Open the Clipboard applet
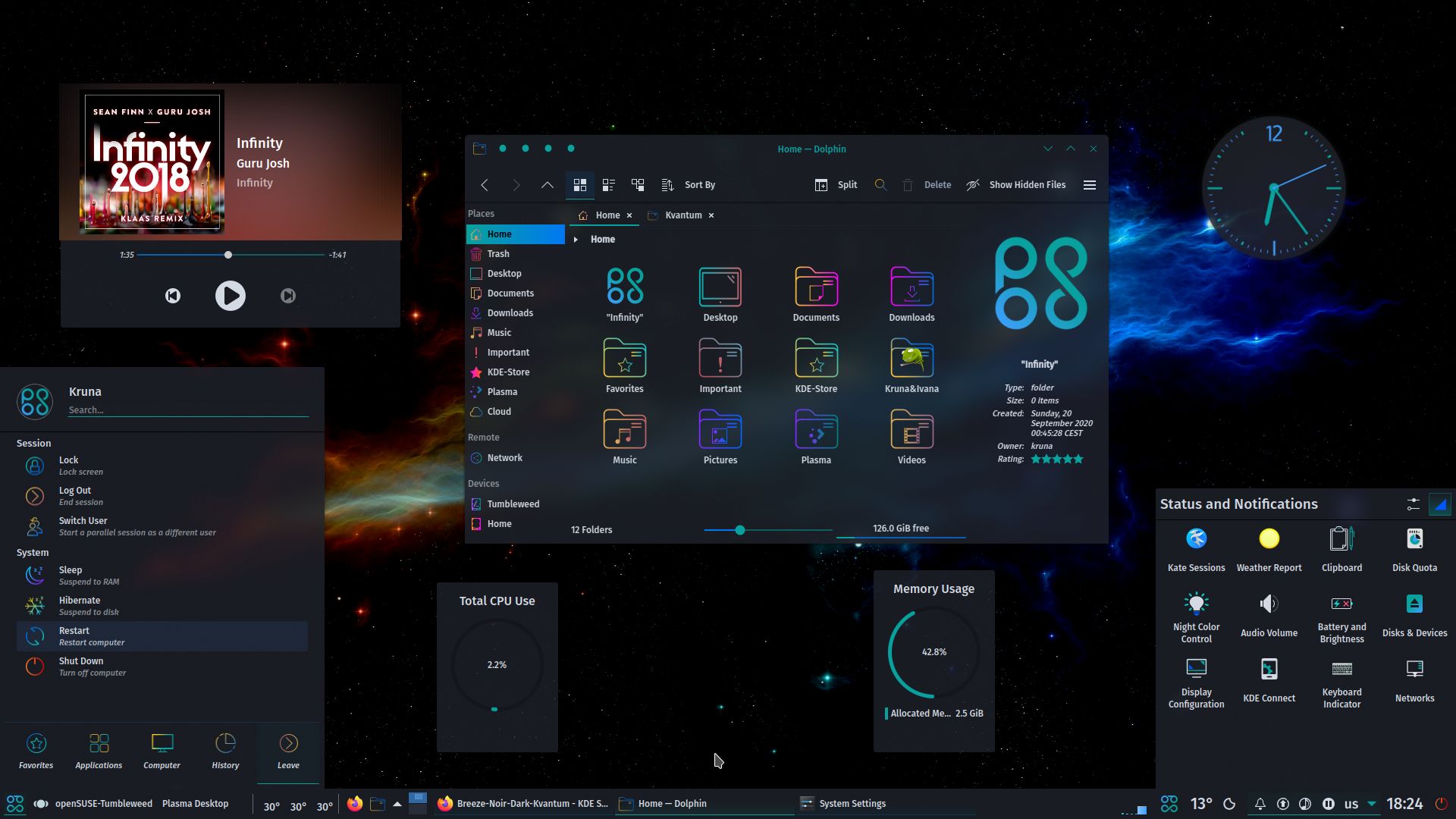This screenshot has width=1456, height=819. (x=1341, y=540)
